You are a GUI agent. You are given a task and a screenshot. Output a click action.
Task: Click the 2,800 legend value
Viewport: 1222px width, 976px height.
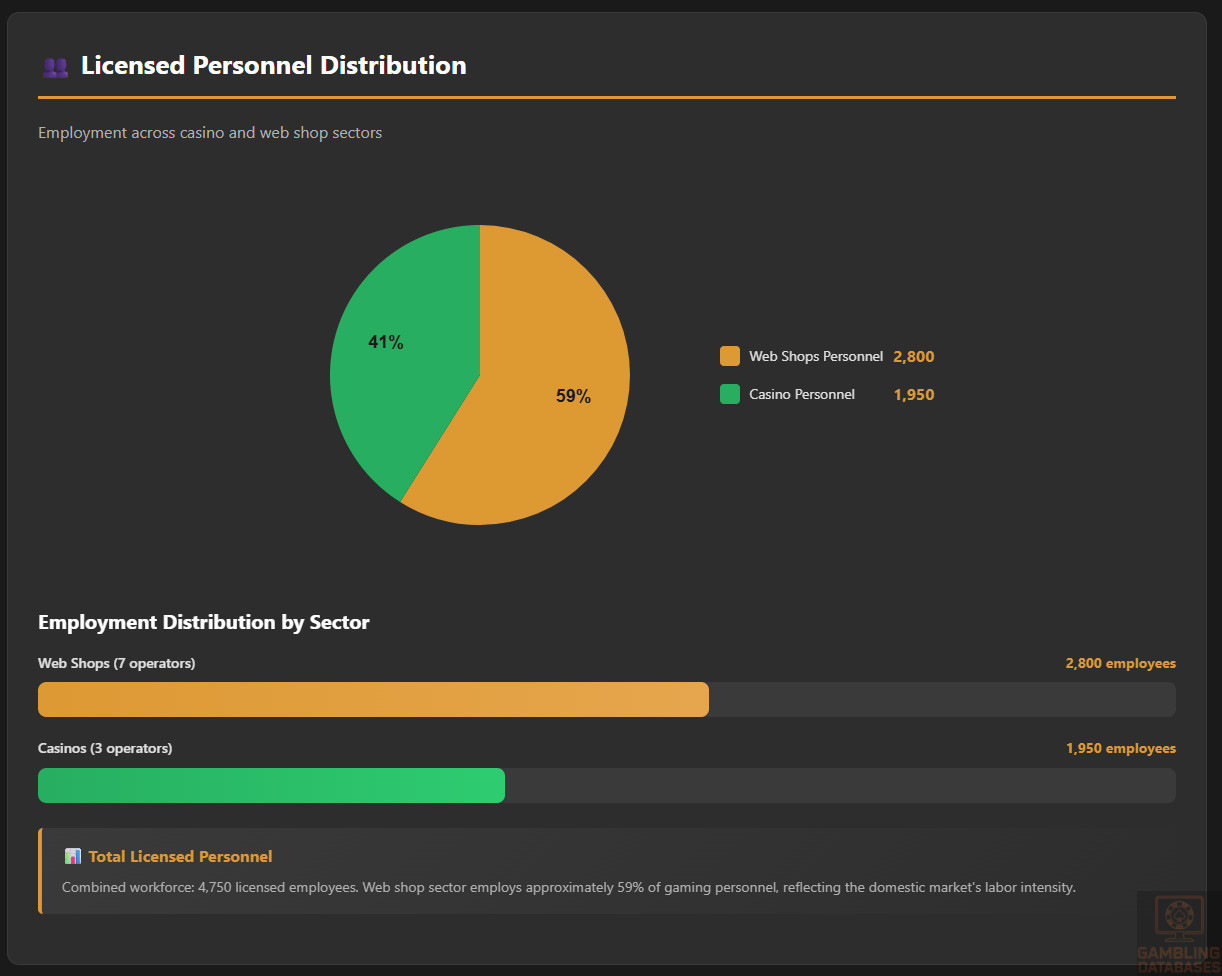click(x=914, y=356)
